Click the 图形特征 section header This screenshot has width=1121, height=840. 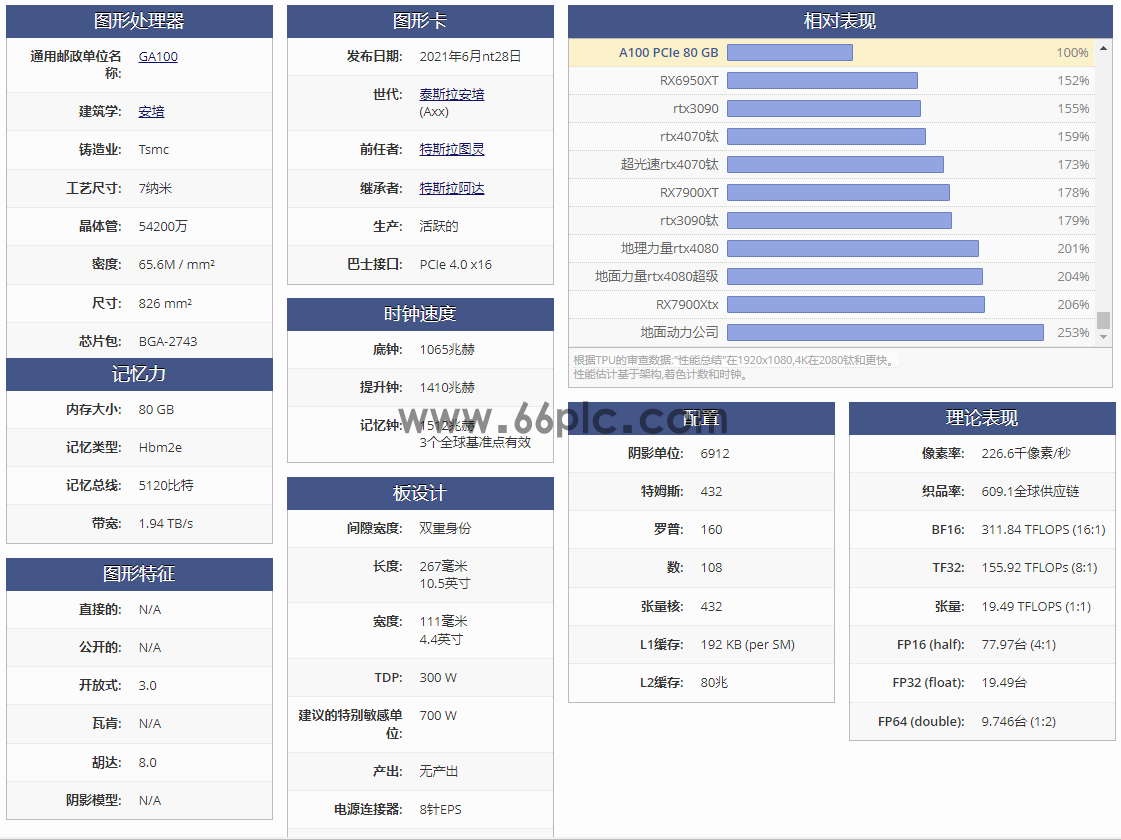coord(139,574)
